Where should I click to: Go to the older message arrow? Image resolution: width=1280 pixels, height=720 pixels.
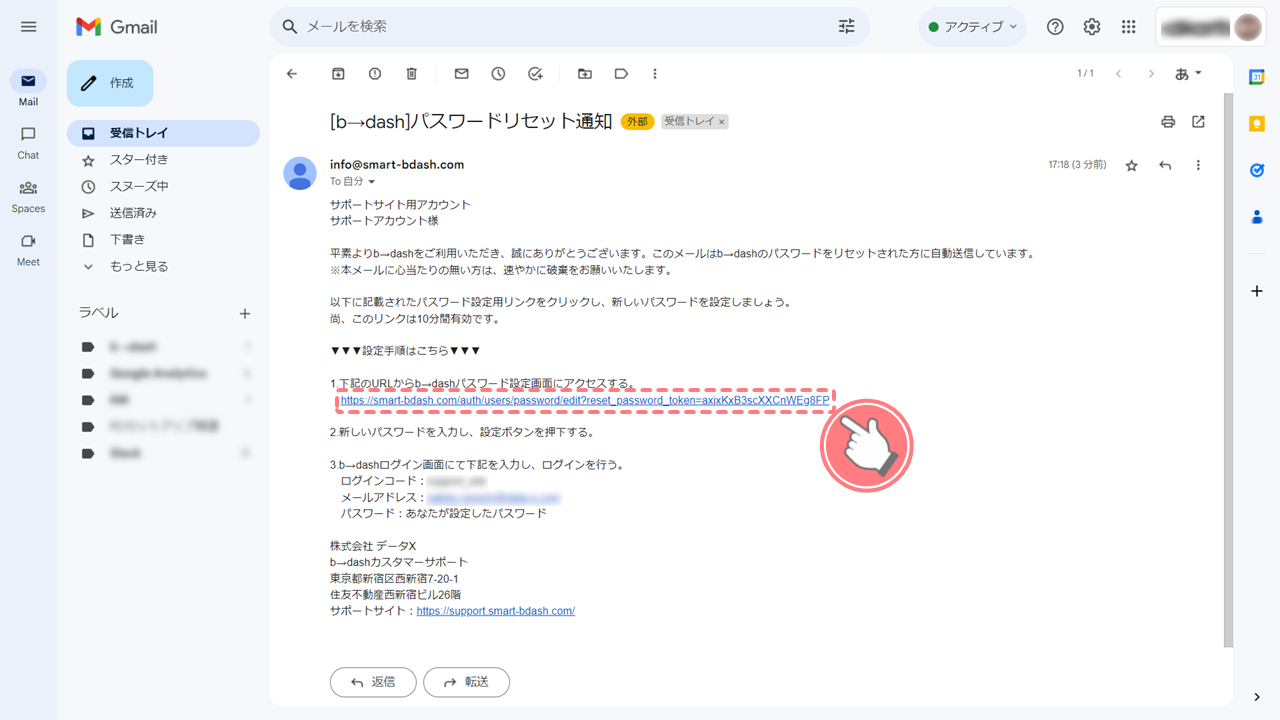[x=1151, y=73]
